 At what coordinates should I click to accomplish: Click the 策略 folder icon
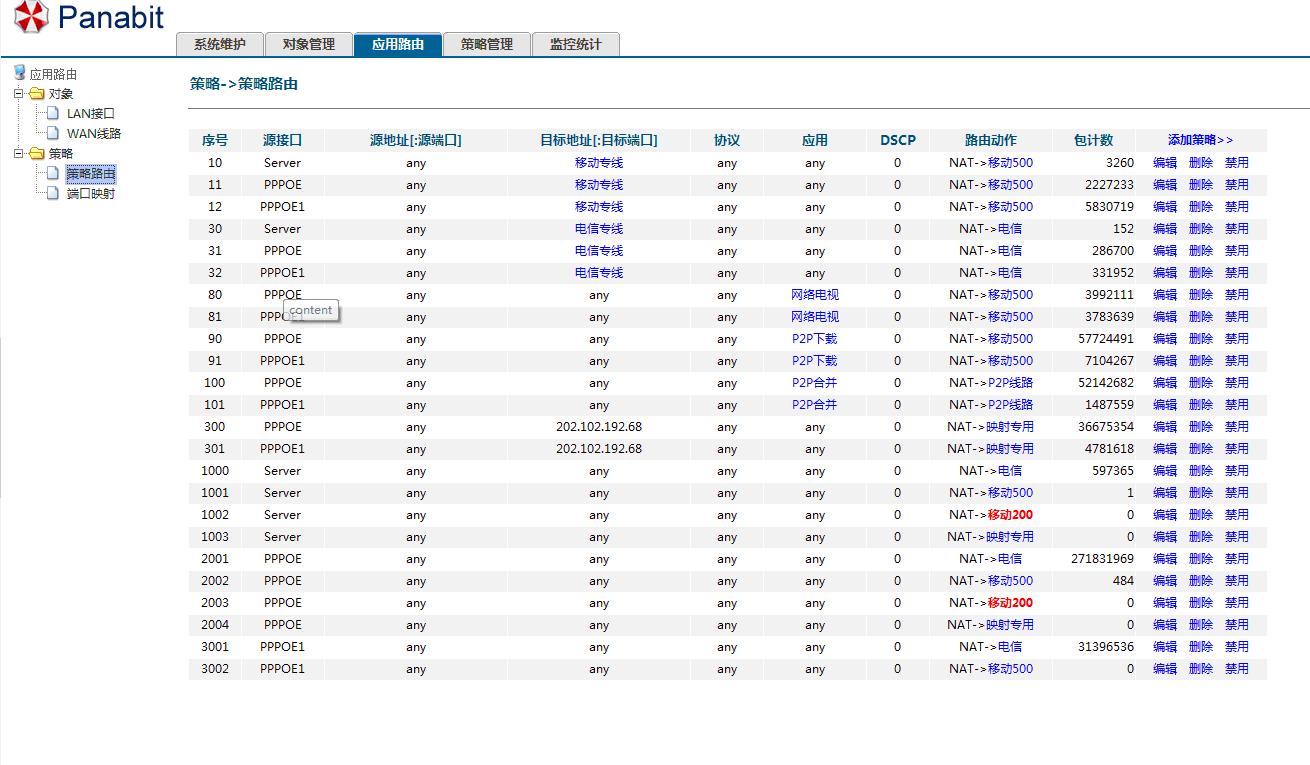click(x=37, y=154)
